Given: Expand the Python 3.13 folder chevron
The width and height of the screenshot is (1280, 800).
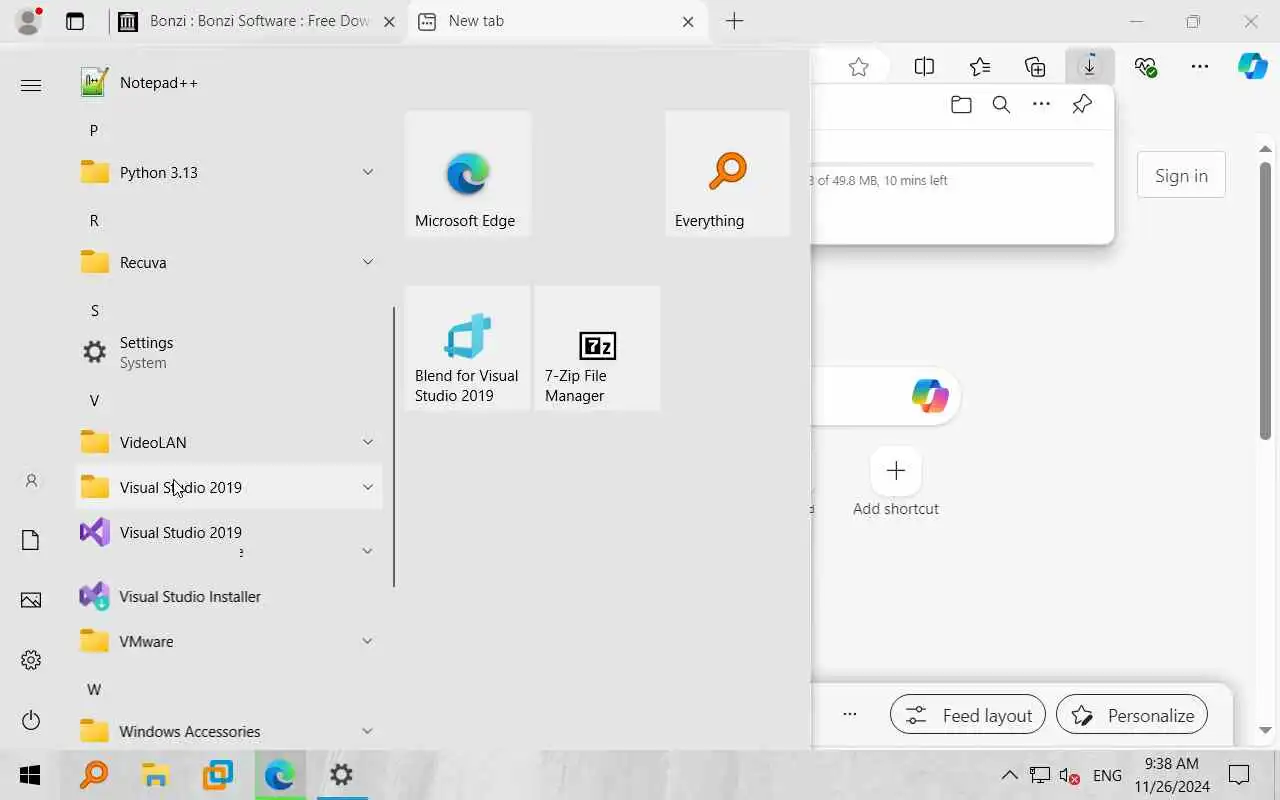Looking at the screenshot, I should [x=367, y=172].
